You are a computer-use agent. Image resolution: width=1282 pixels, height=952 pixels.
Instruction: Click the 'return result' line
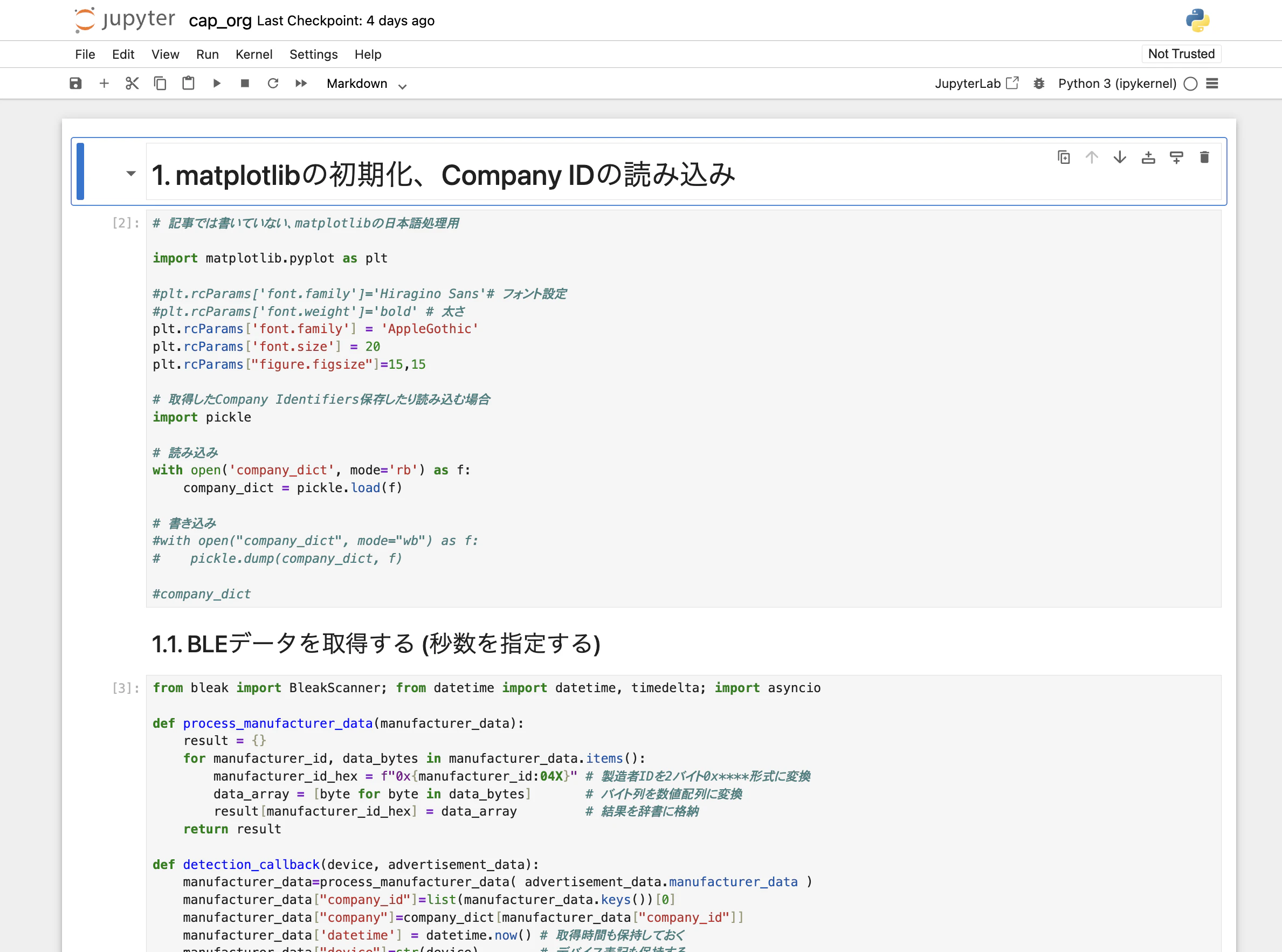click(x=232, y=829)
